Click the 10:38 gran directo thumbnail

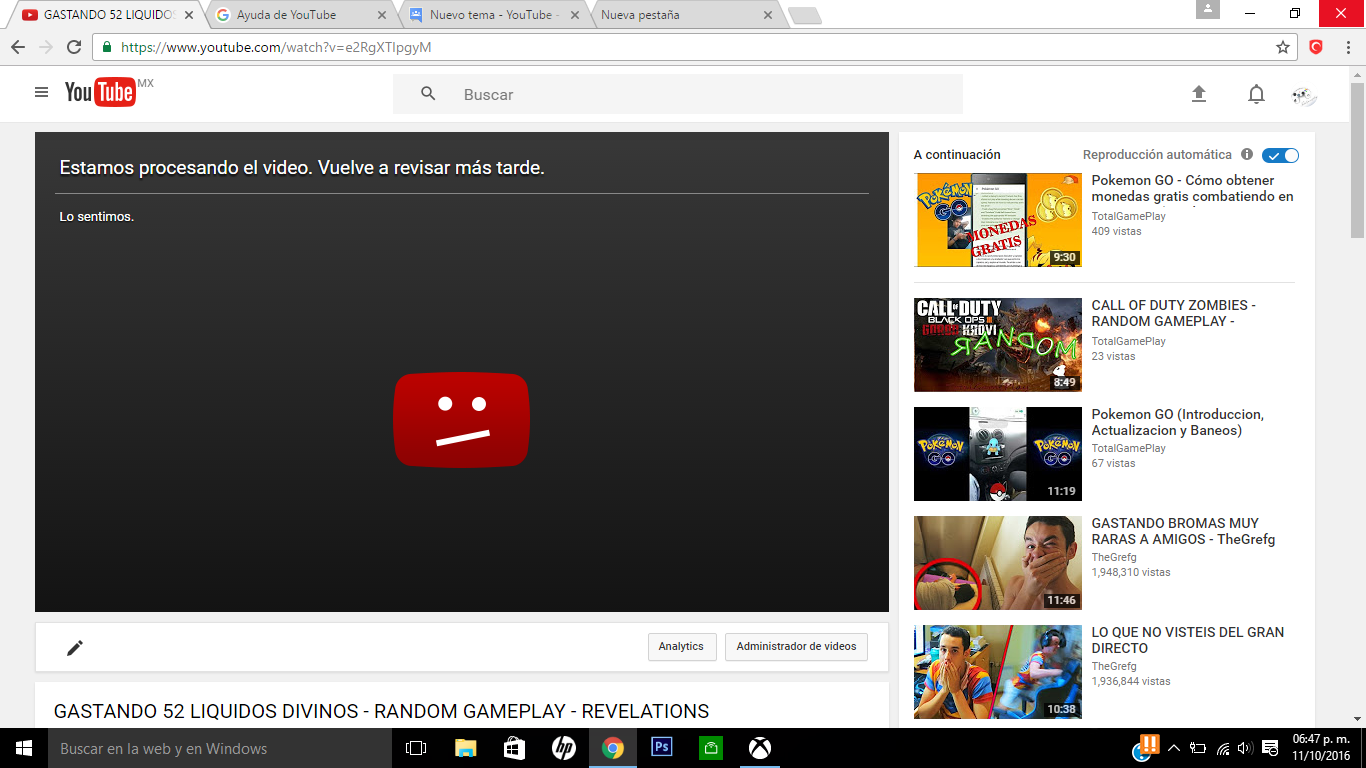point(998,672)
